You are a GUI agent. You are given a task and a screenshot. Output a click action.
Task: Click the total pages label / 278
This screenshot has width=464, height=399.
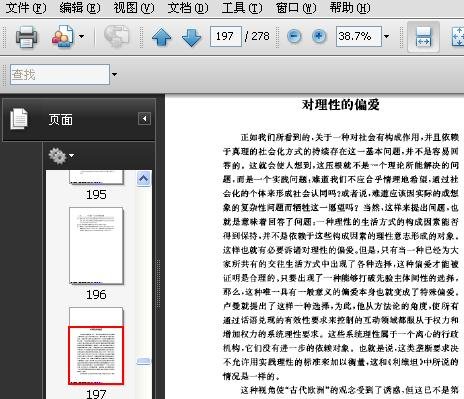[257, 36]
